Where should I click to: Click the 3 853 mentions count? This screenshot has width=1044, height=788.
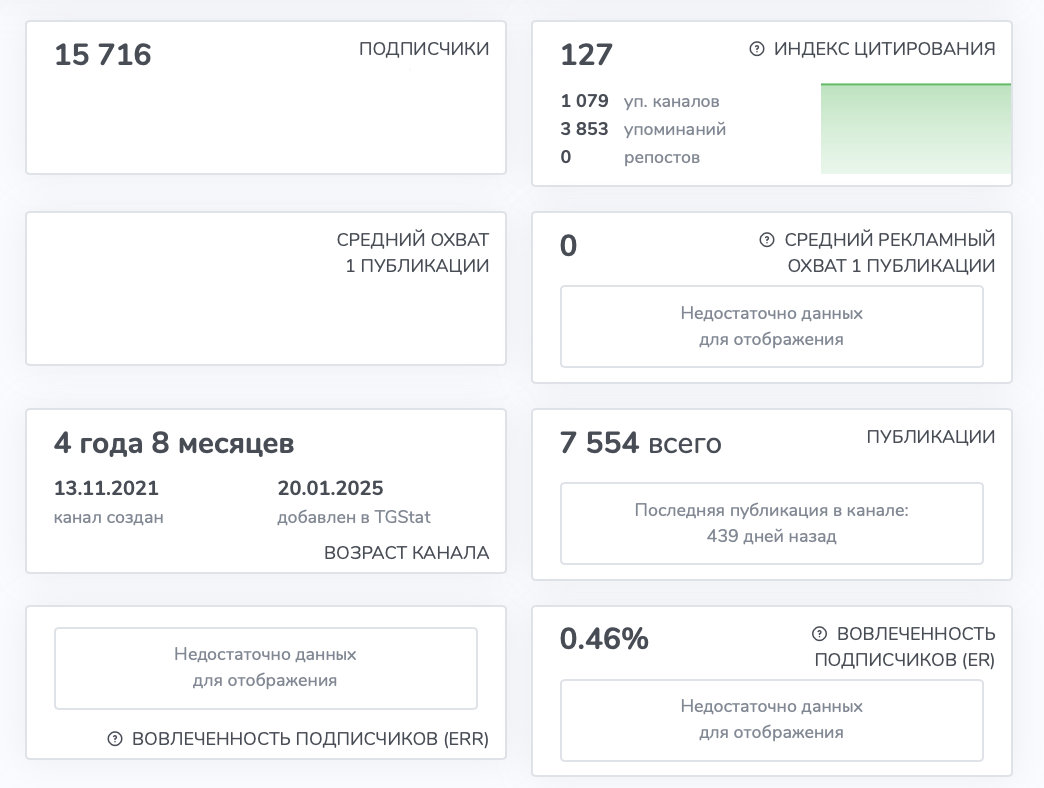point(584,128)
